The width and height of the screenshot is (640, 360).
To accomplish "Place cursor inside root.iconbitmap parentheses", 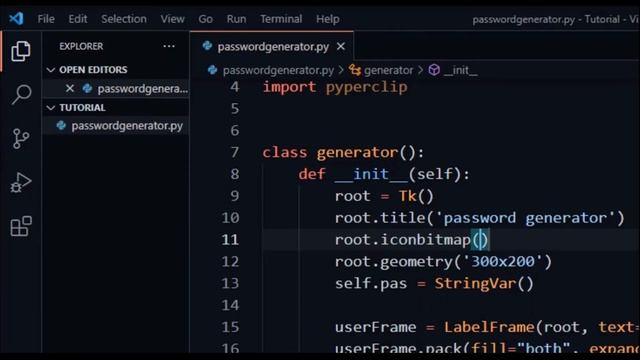I will 480,240.
